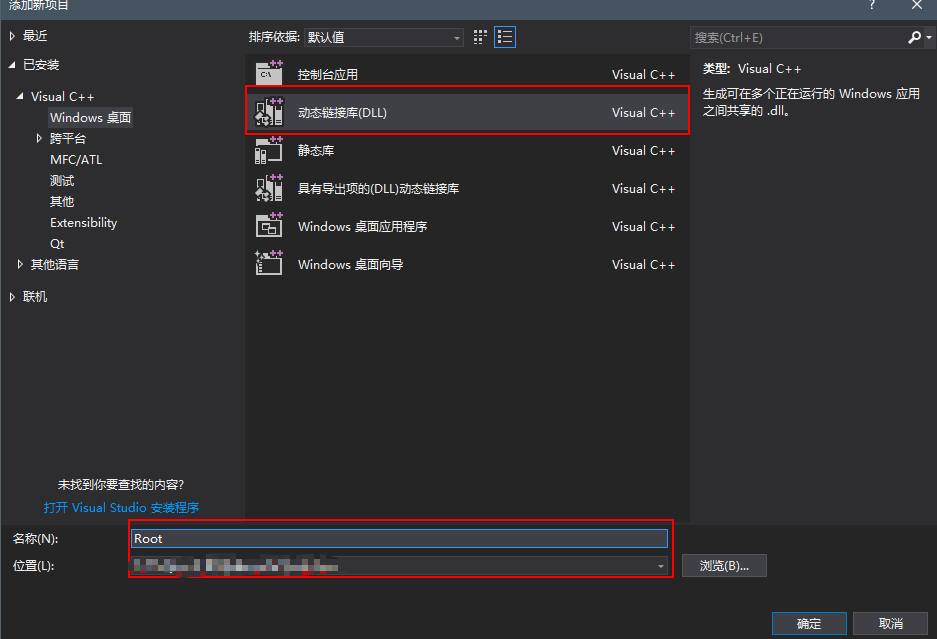
Task: Choose the 静态库 template icon
Action: coord(268,149)
